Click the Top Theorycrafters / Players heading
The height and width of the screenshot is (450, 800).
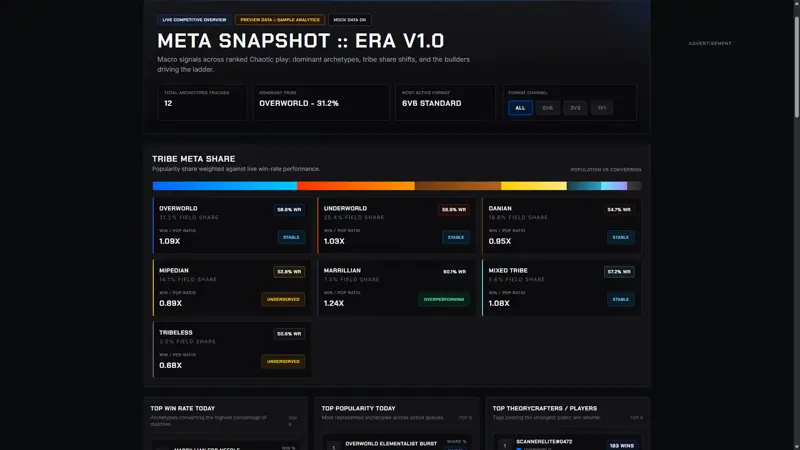(x=545, y=409)
